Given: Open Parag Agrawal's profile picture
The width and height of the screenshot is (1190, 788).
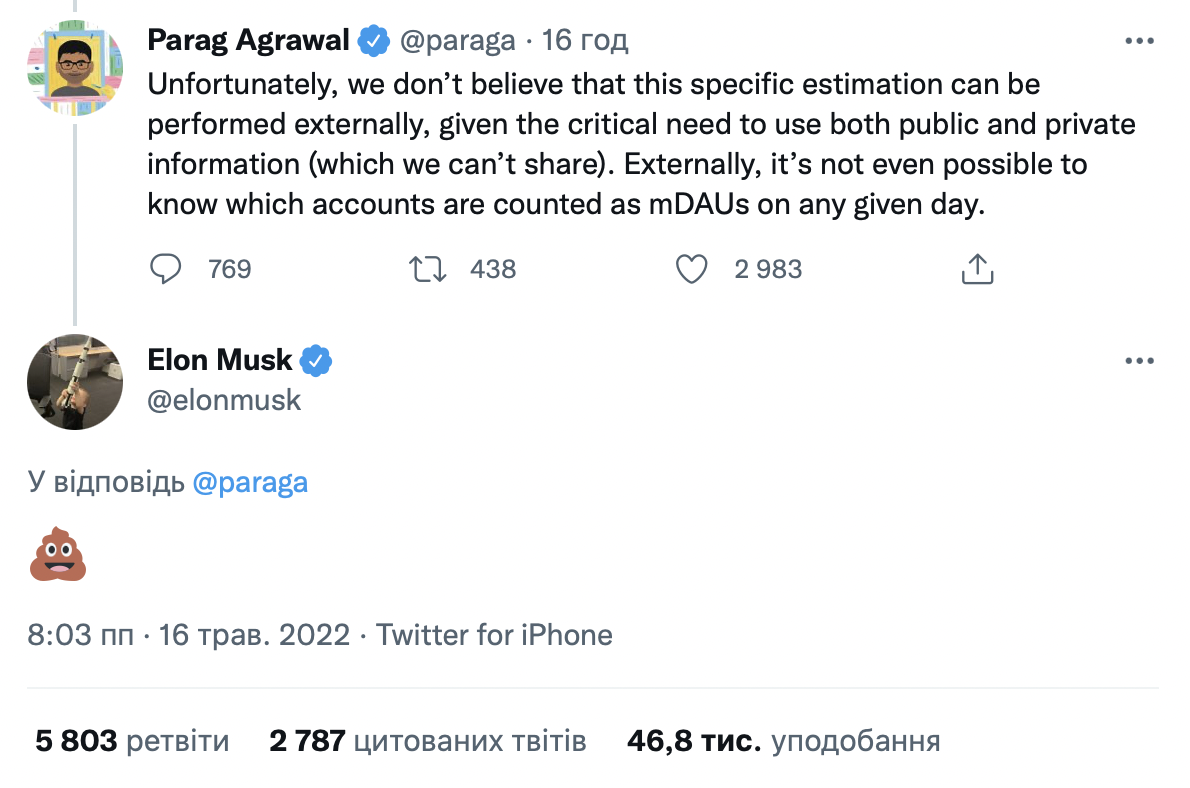Looking at the screenshot, I should coord(74,68).
